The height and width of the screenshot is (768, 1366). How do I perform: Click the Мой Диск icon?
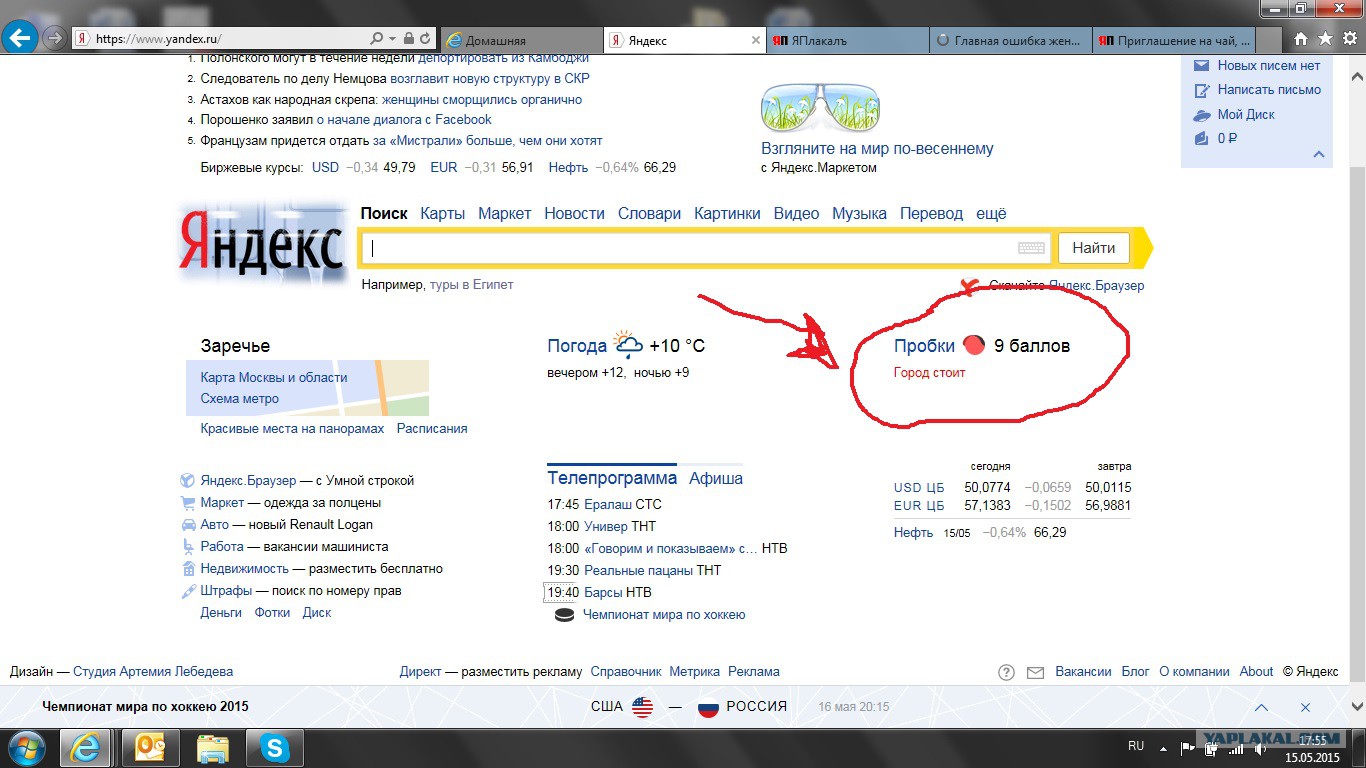(x=1202, y=115)
